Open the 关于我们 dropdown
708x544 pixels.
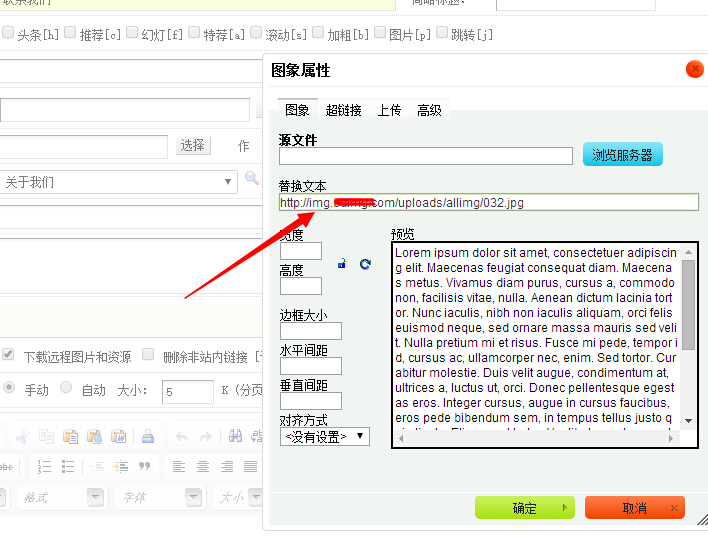pos(118,182)
